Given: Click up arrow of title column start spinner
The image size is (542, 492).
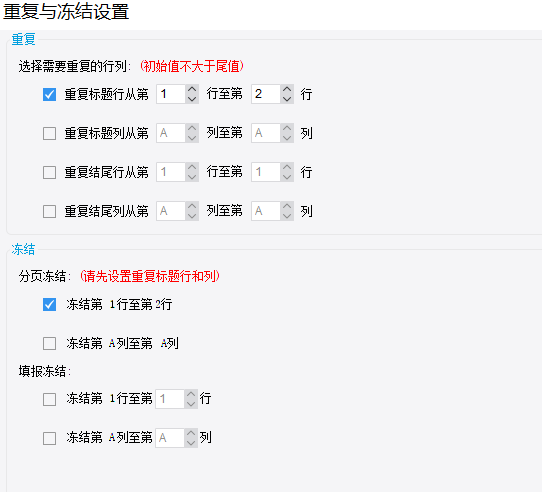Looking at the screenshot, I should click(x=192, y=128).
